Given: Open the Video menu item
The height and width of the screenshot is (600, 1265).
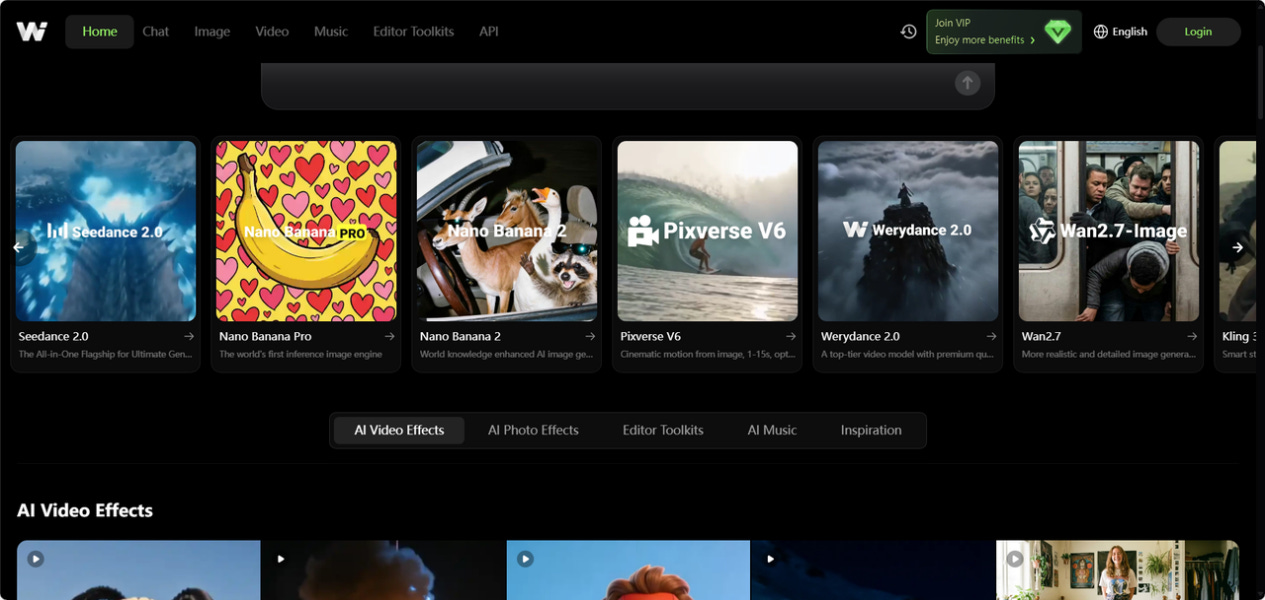Looking at the screenshot, I should [272, 32].
